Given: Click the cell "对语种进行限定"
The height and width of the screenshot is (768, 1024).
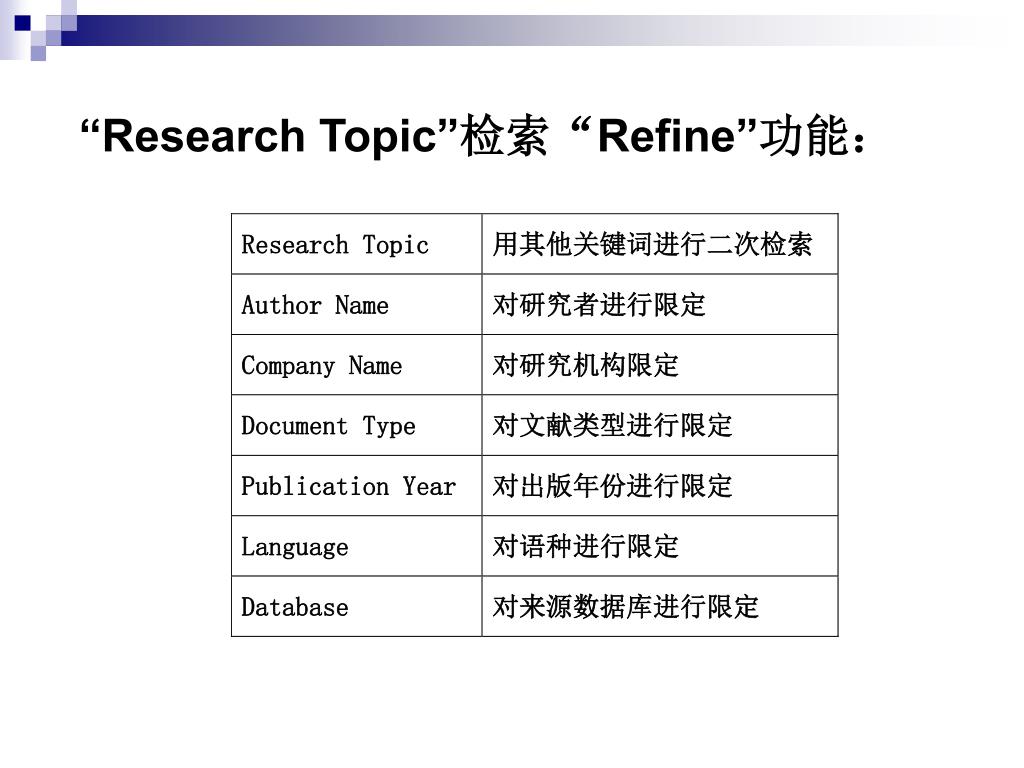Looking at the screenshot, I should [660, 546].
